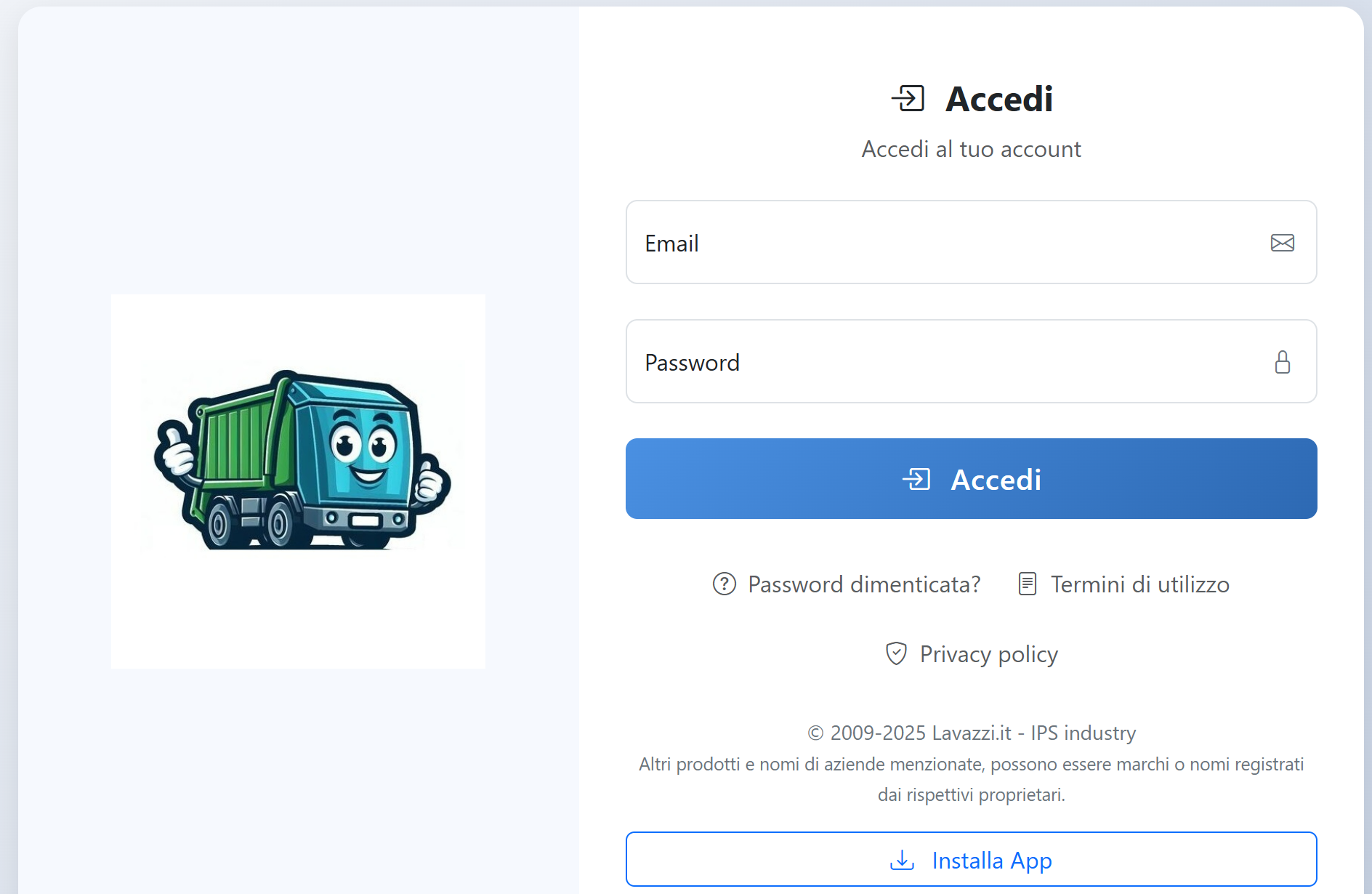
Task: Click the download icon in Installa App
Action: pos(902,860)
